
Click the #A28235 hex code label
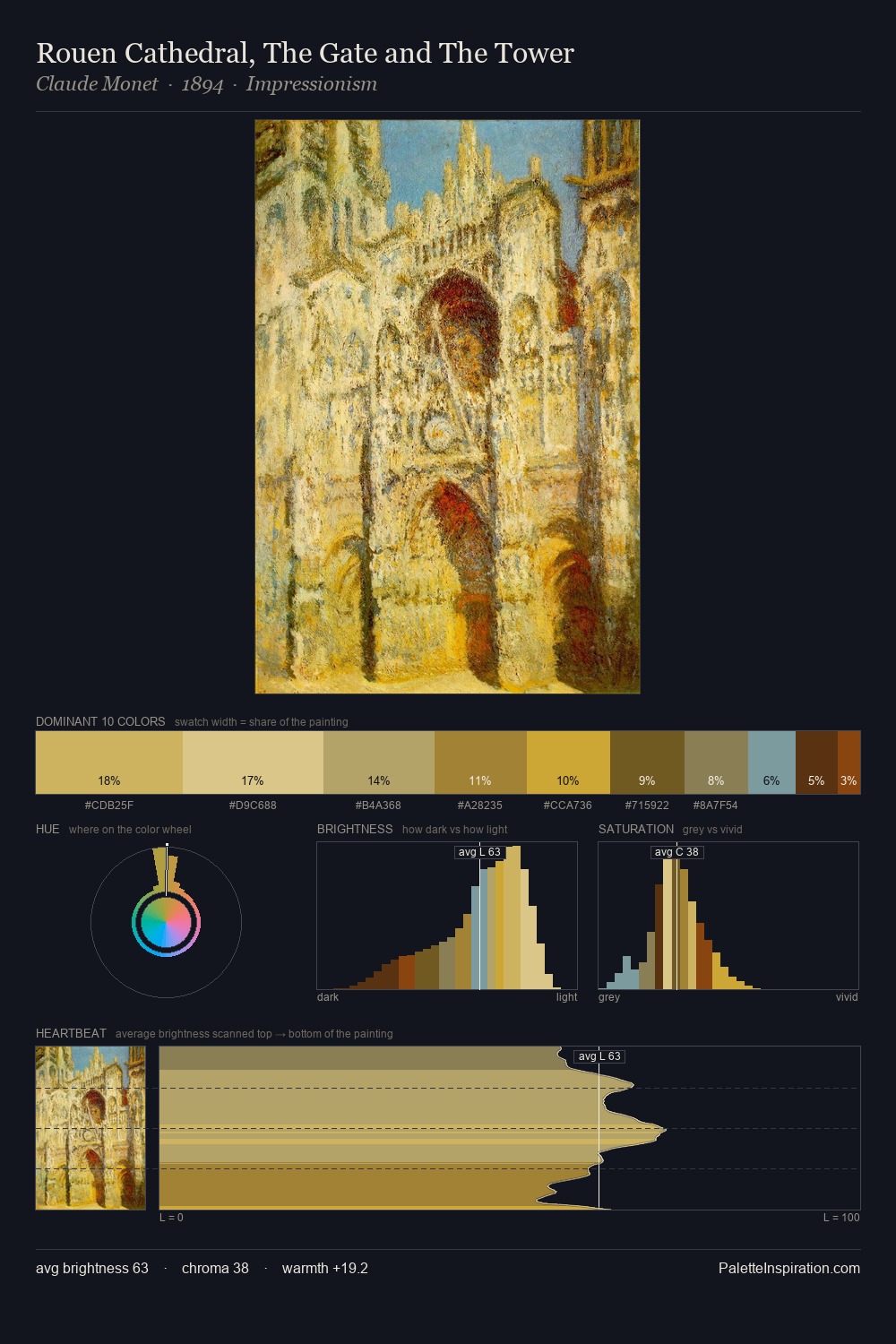pyautogui.click(x=480, y=806)
